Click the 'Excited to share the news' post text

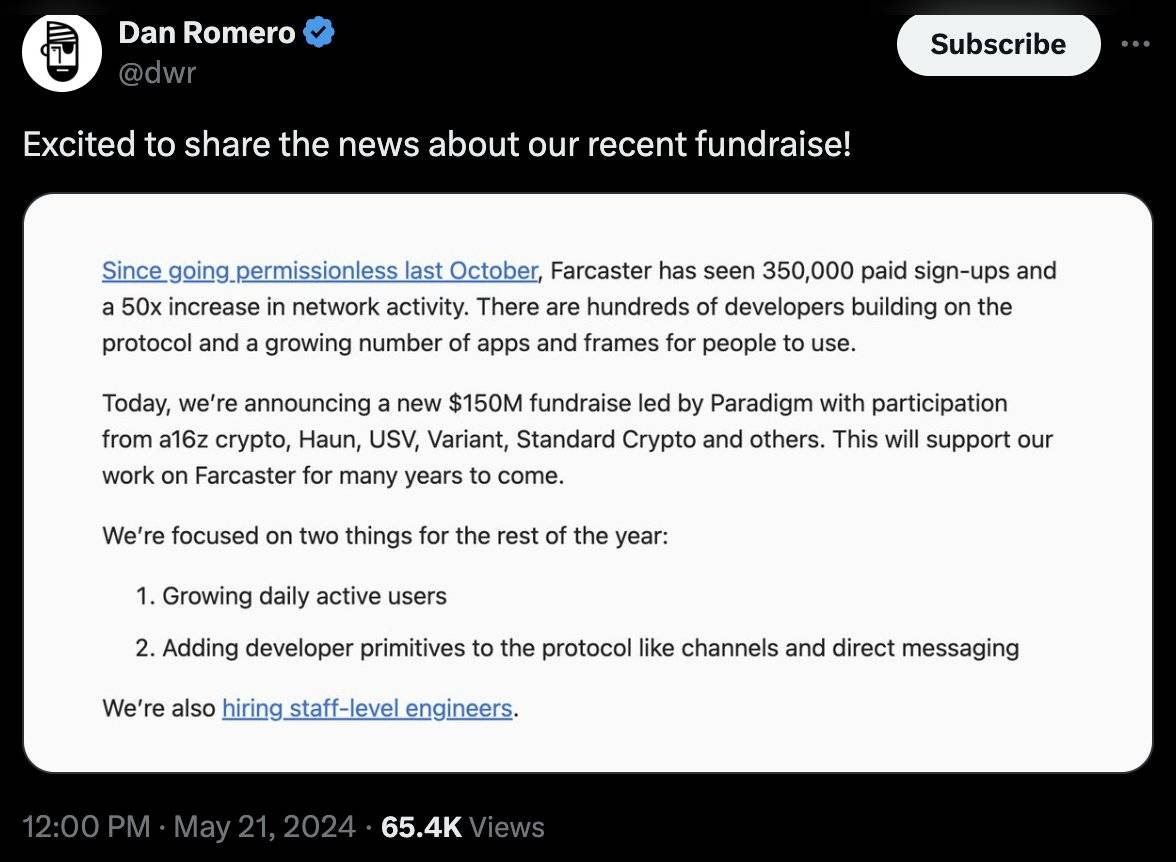coord(436,144)
